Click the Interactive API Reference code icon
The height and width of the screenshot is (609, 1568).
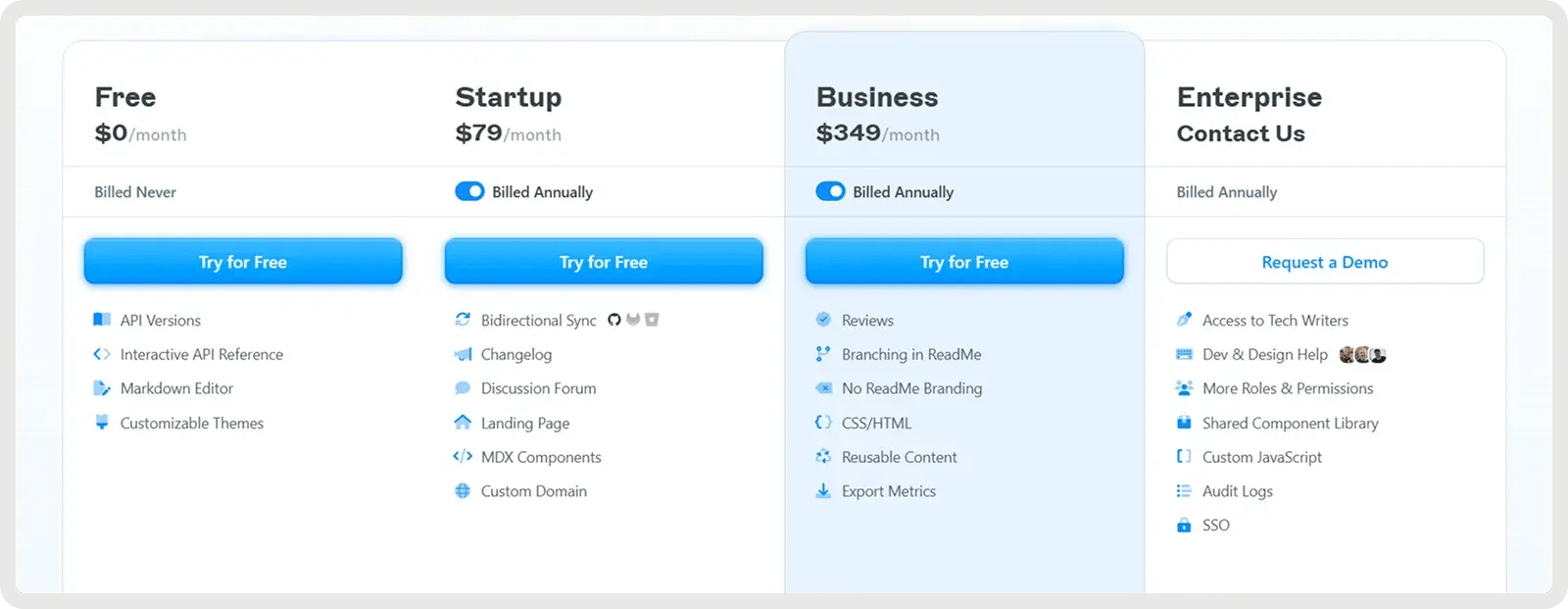(102, 354)
